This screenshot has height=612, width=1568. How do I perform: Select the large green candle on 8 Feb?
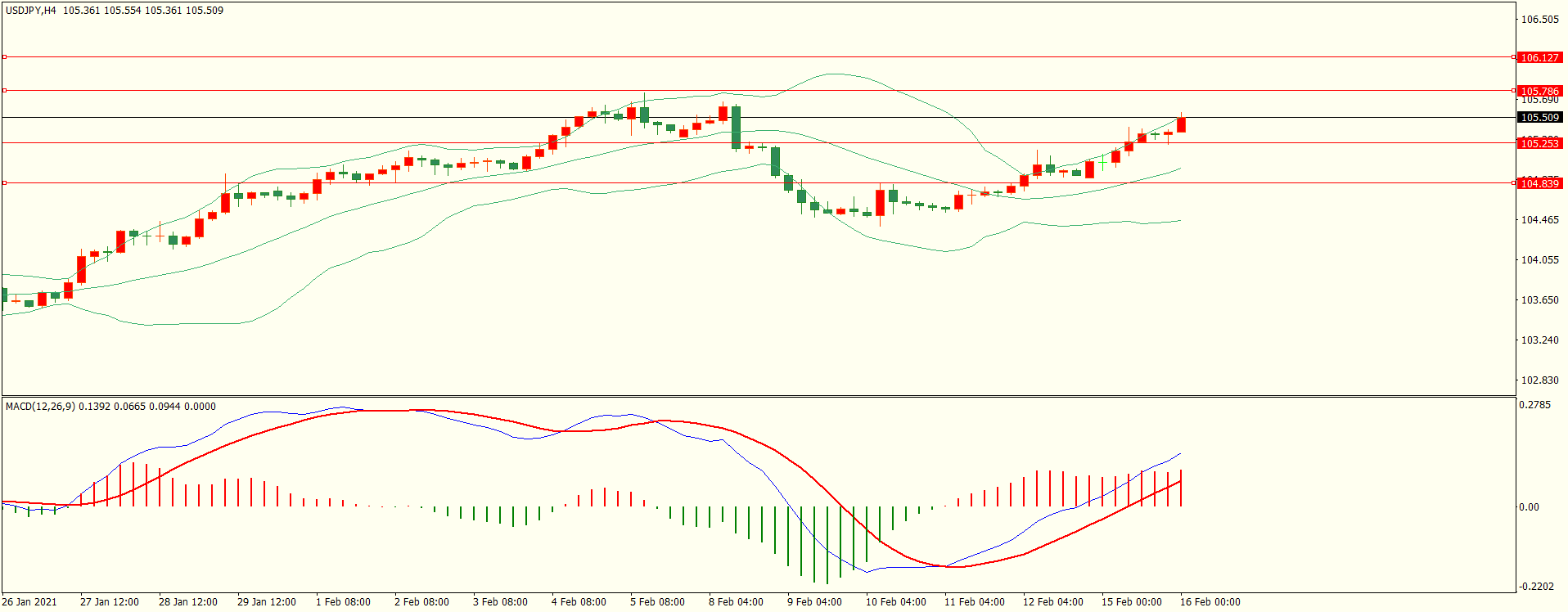pos(736,127)
